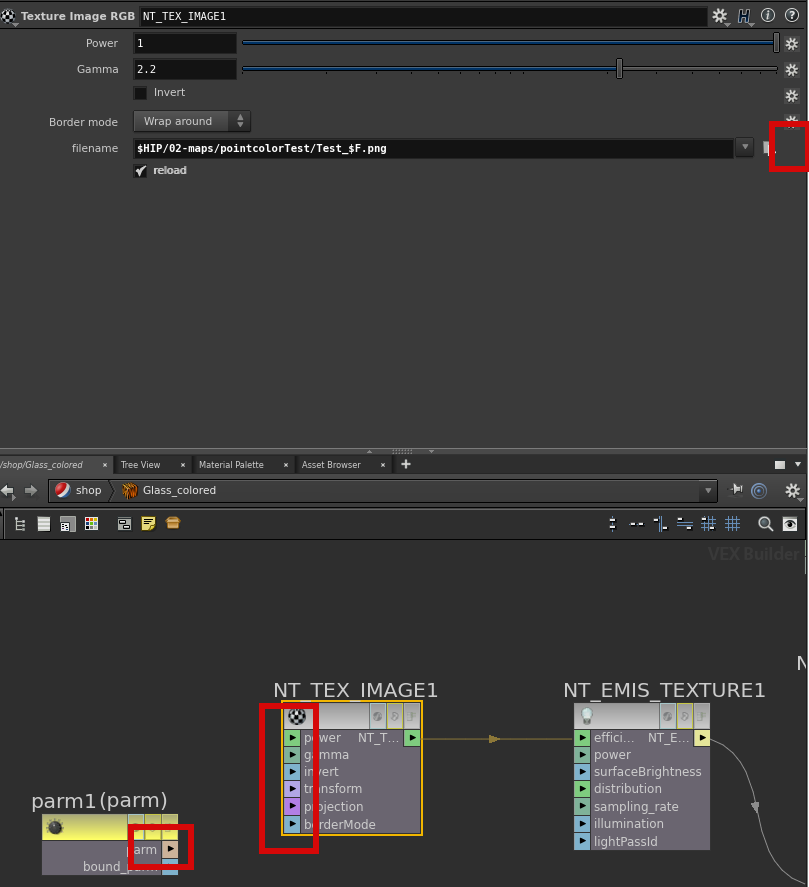Open the Power parameter gear menu
Screen dimensions: 809x887
click(x=791, y=44)
